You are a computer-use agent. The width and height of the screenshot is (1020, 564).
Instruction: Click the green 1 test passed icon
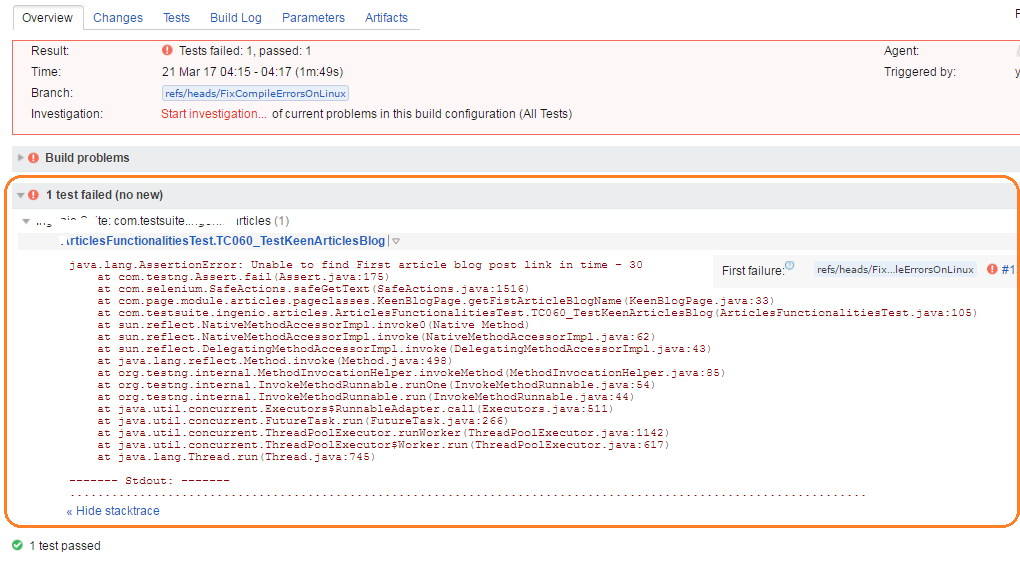click(17, 546)
